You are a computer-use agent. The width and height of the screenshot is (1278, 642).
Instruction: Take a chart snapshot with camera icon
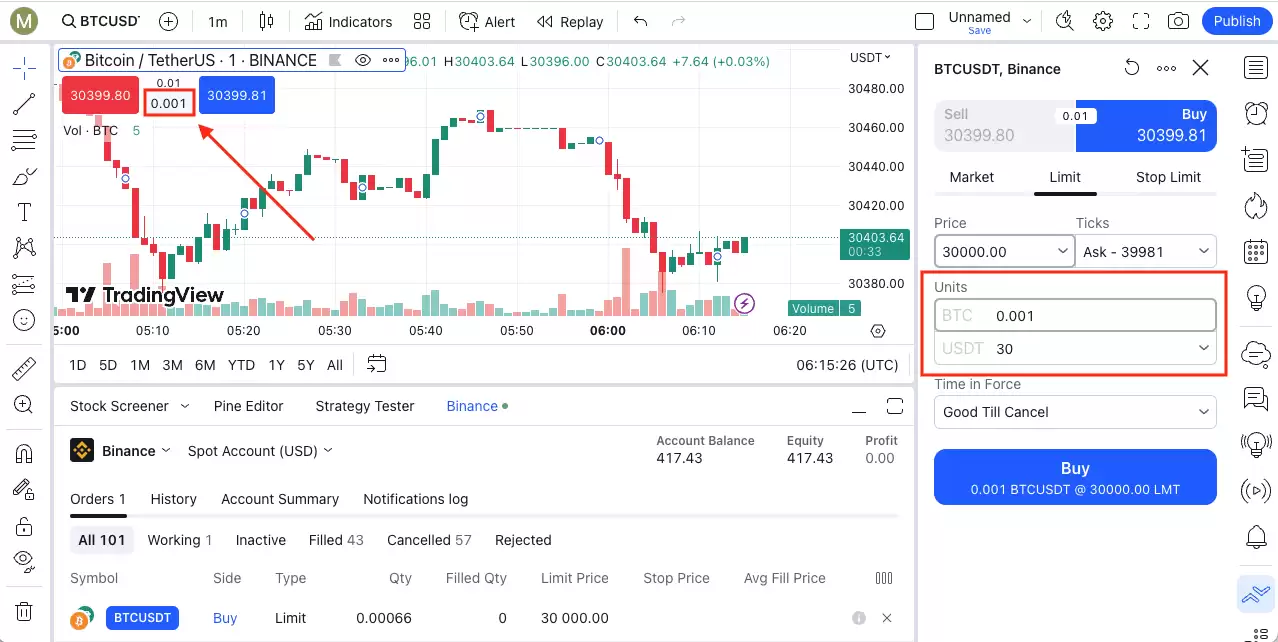point(1179,21)
